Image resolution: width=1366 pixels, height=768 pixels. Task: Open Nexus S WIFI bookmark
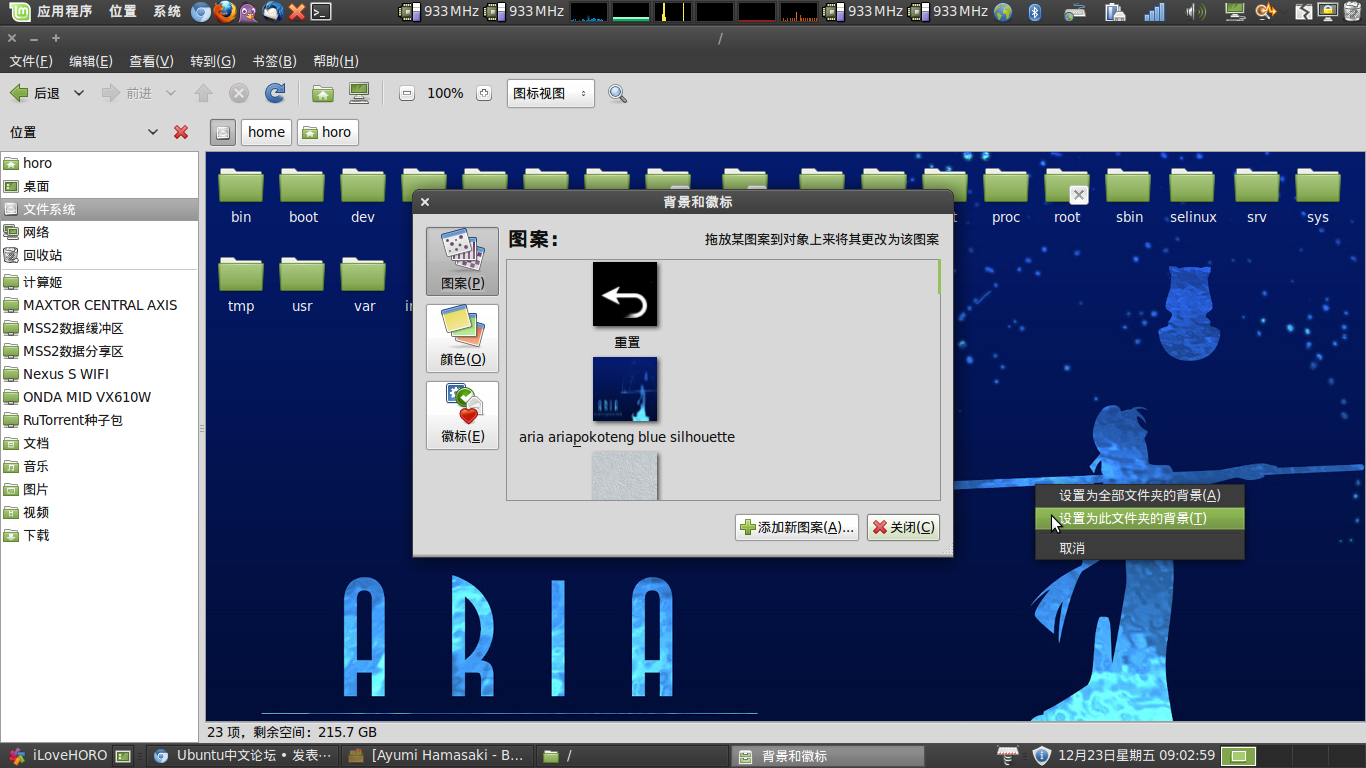click(x=100, y=374)
